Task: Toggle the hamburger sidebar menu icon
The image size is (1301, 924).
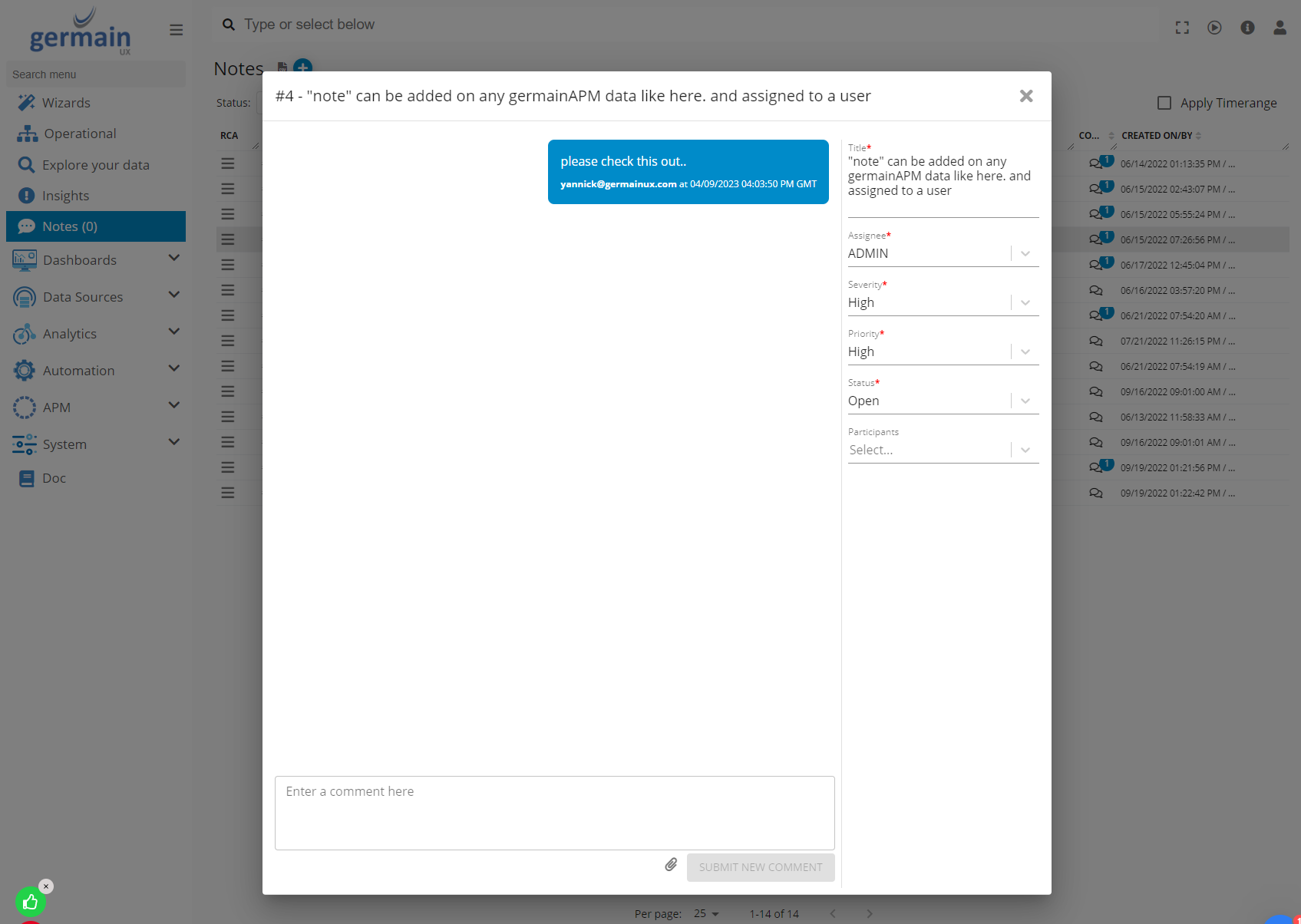Action: tap(176, 30)
